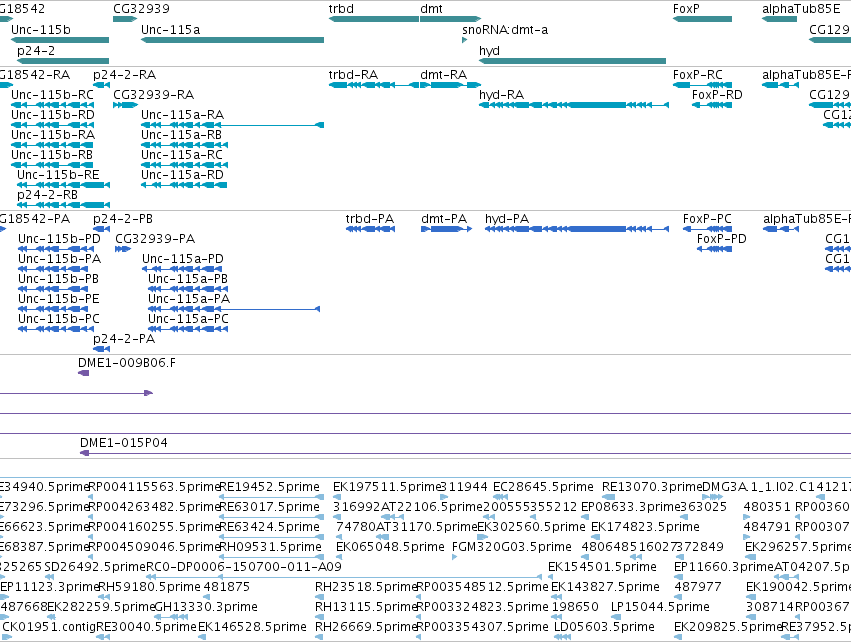
Task: Click the dmt-RA transcript label
Action: (443, 74)
